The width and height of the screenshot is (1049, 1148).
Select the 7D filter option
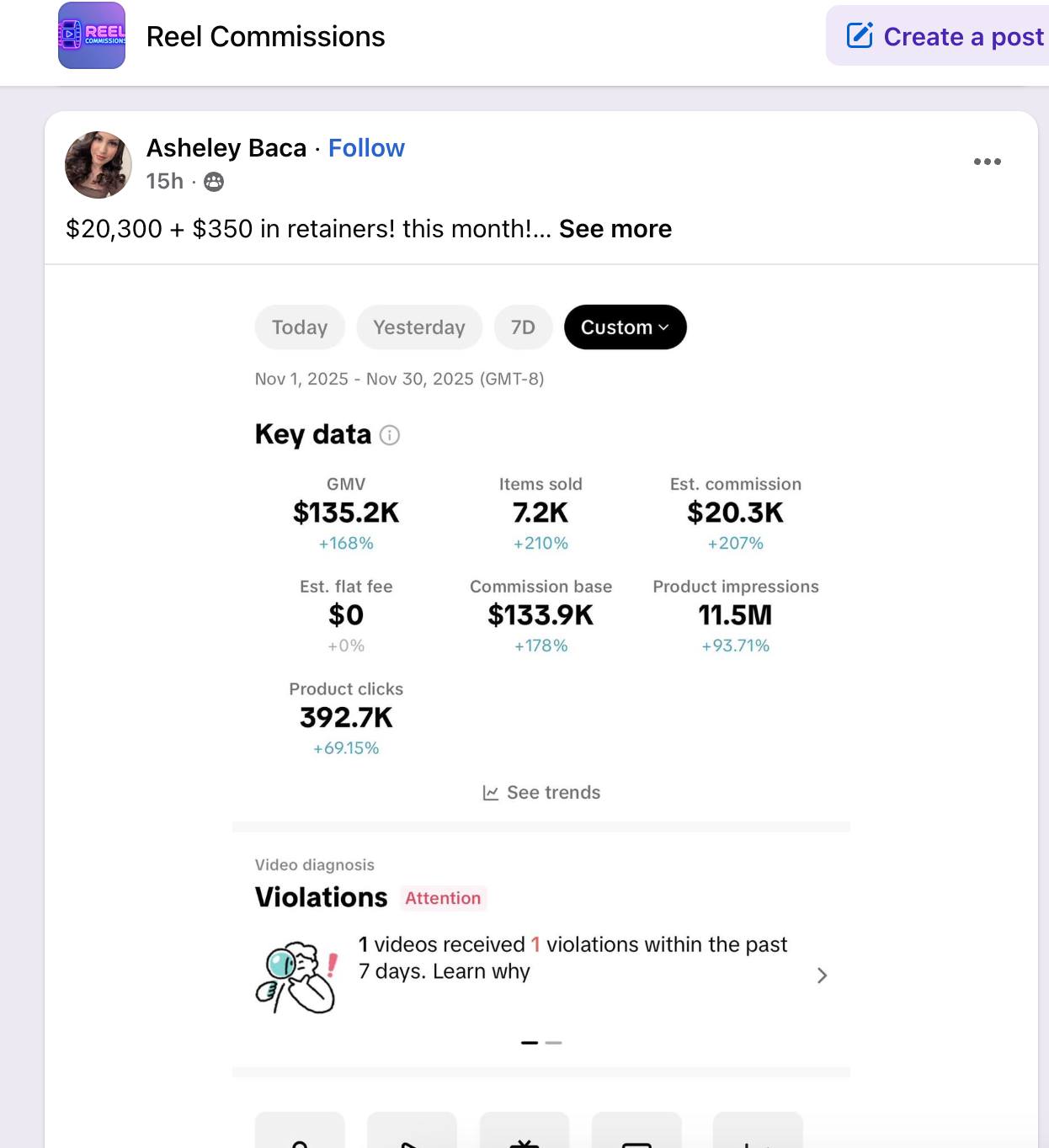[x=523, y=327]
